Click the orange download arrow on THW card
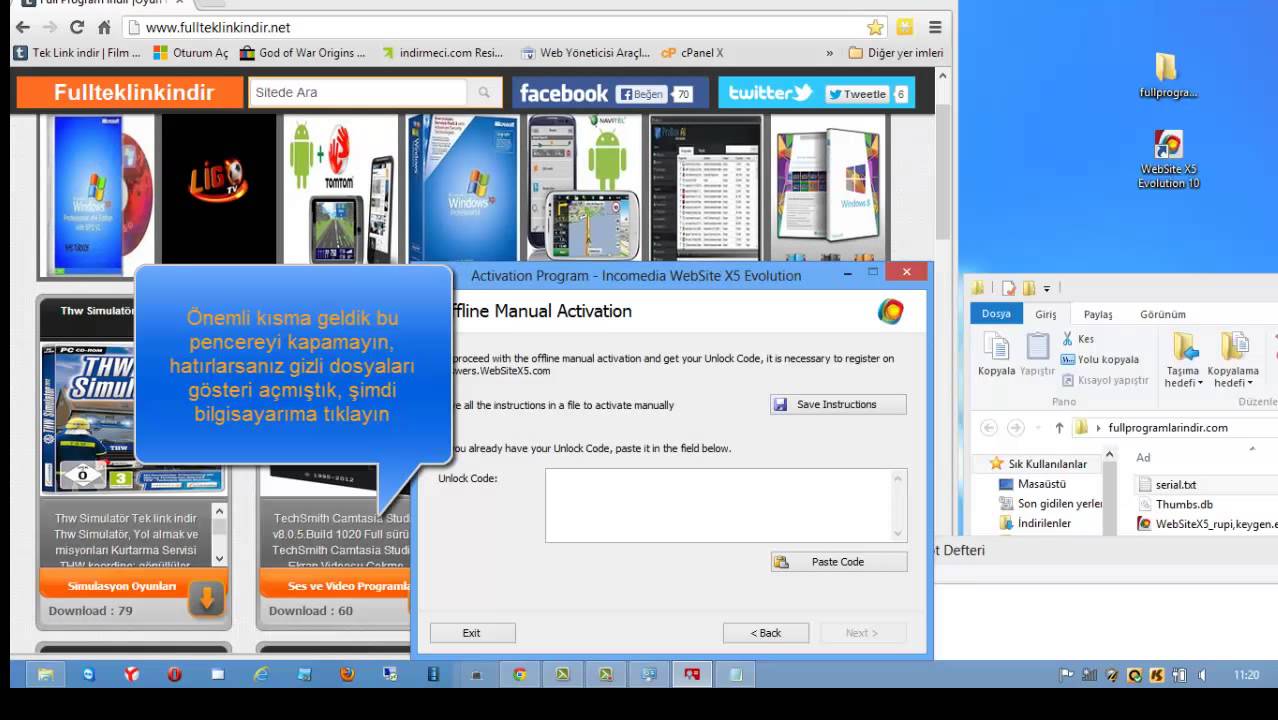The image size is (1278, 720). click(206, 598)
